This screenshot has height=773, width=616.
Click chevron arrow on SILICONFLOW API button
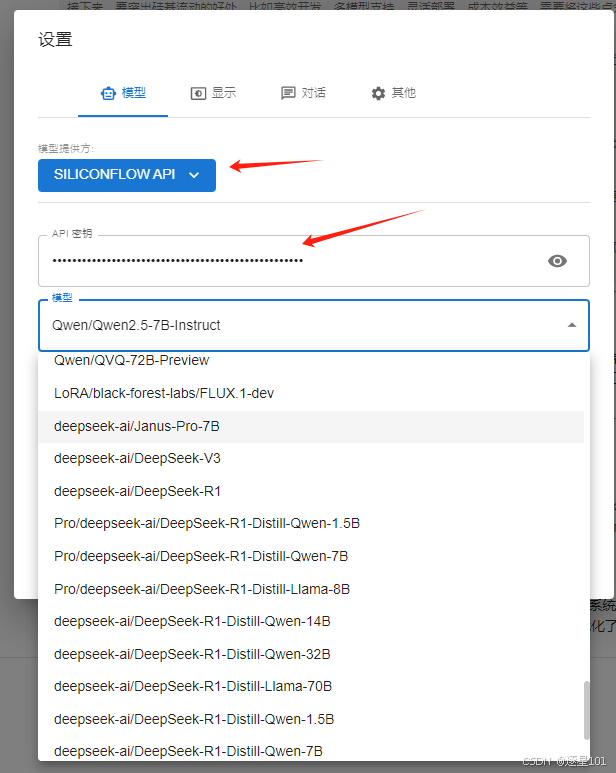tap(194, 175)
